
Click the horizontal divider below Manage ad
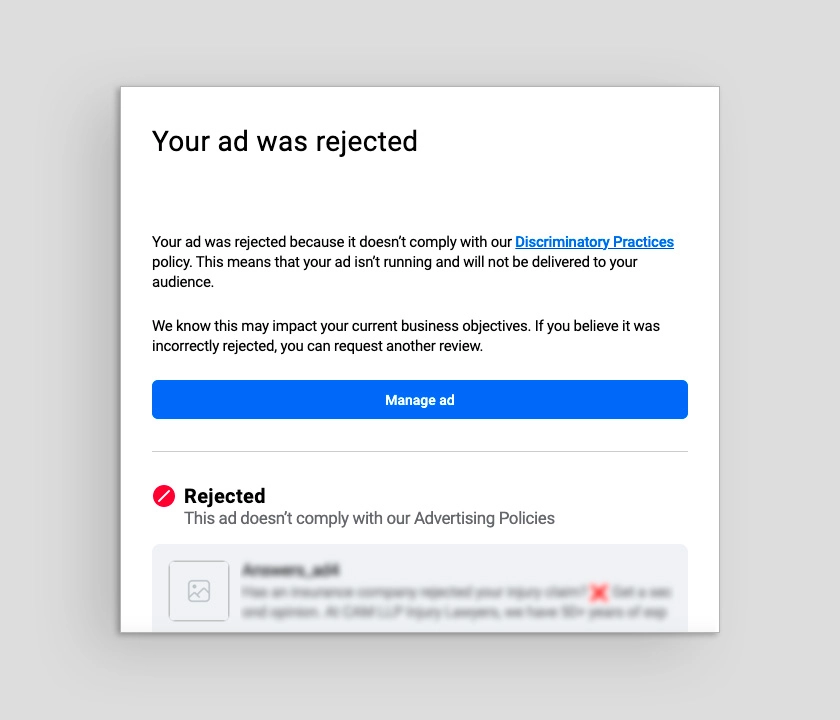419,451
